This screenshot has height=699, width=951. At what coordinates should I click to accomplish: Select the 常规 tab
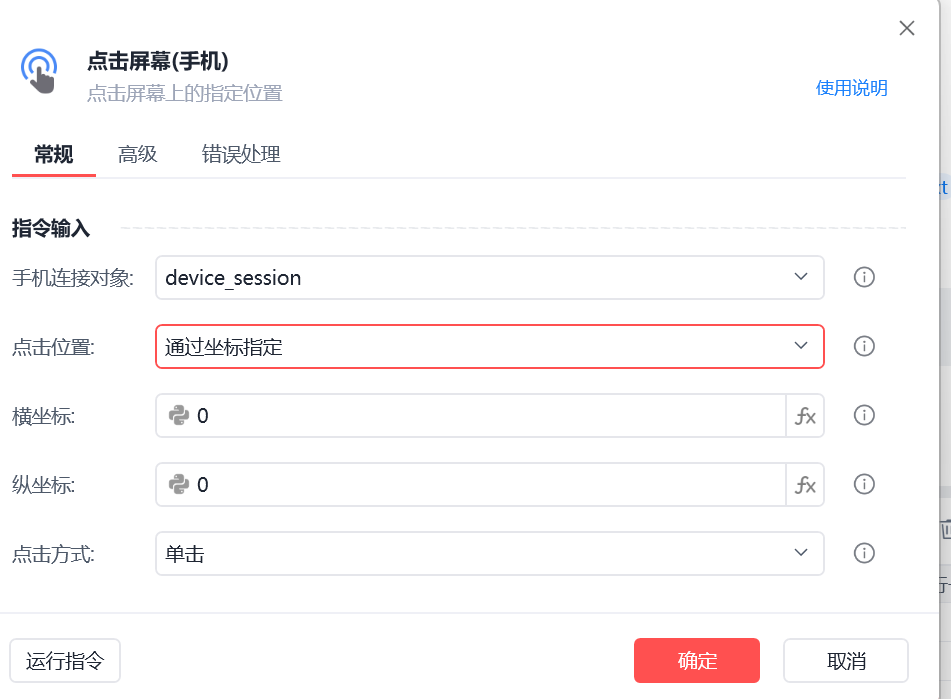[54, 154]
